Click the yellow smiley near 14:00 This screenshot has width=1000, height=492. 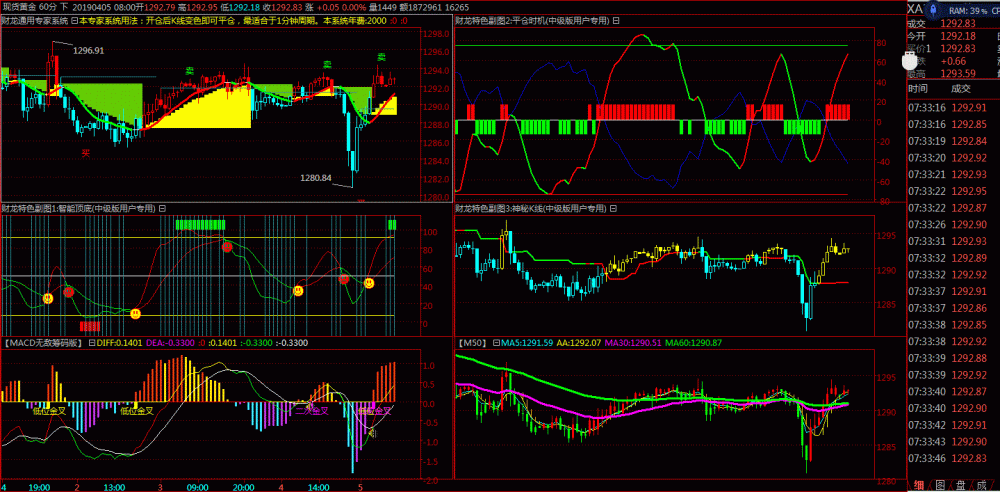point(298,291)
